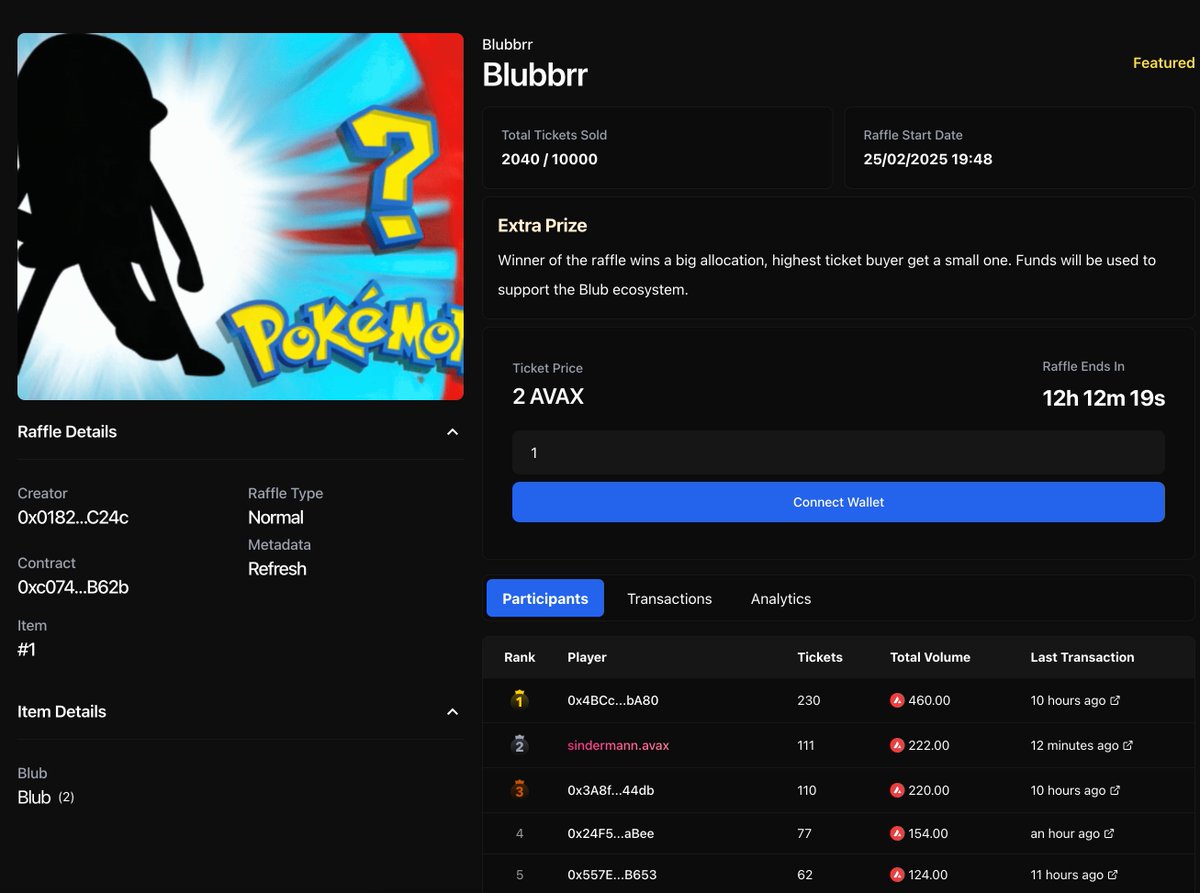1200x893 pixels.
Task: Click the 2040 / 10000 tickets sold value
Action: (x=549, y=159)
